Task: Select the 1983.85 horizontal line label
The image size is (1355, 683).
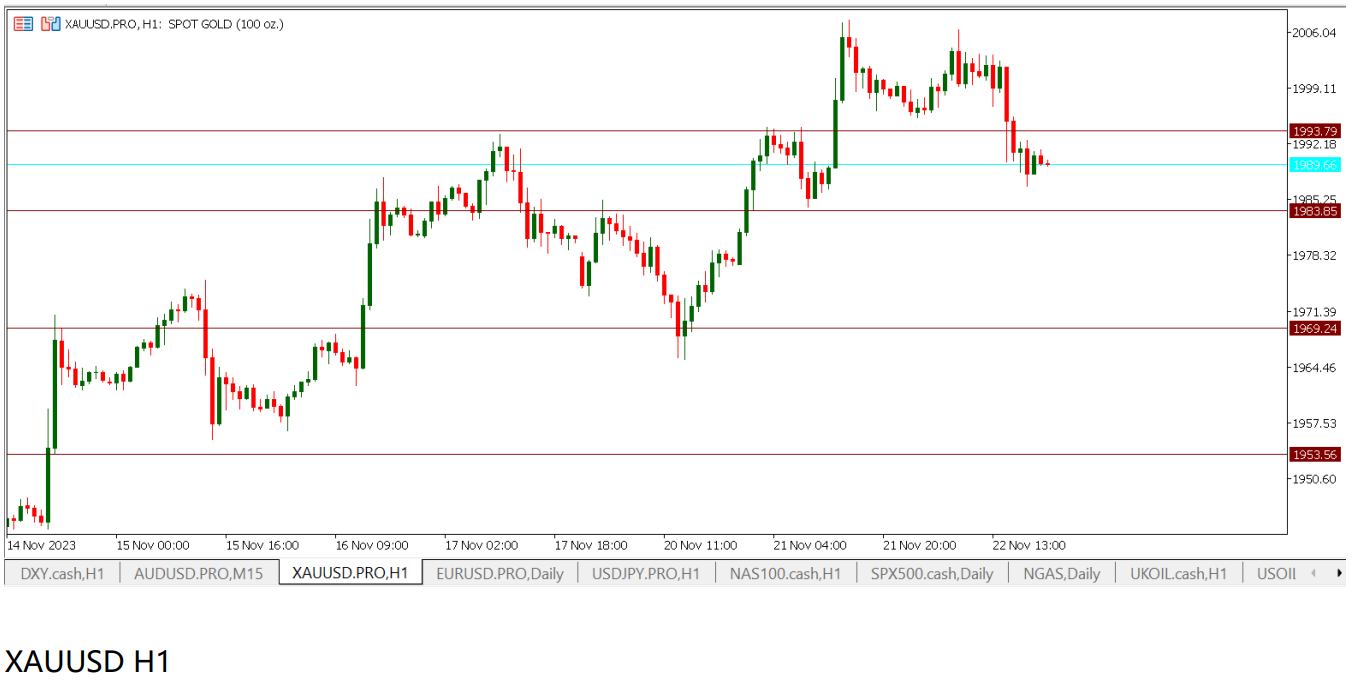Action: (x=1314, y=211)
